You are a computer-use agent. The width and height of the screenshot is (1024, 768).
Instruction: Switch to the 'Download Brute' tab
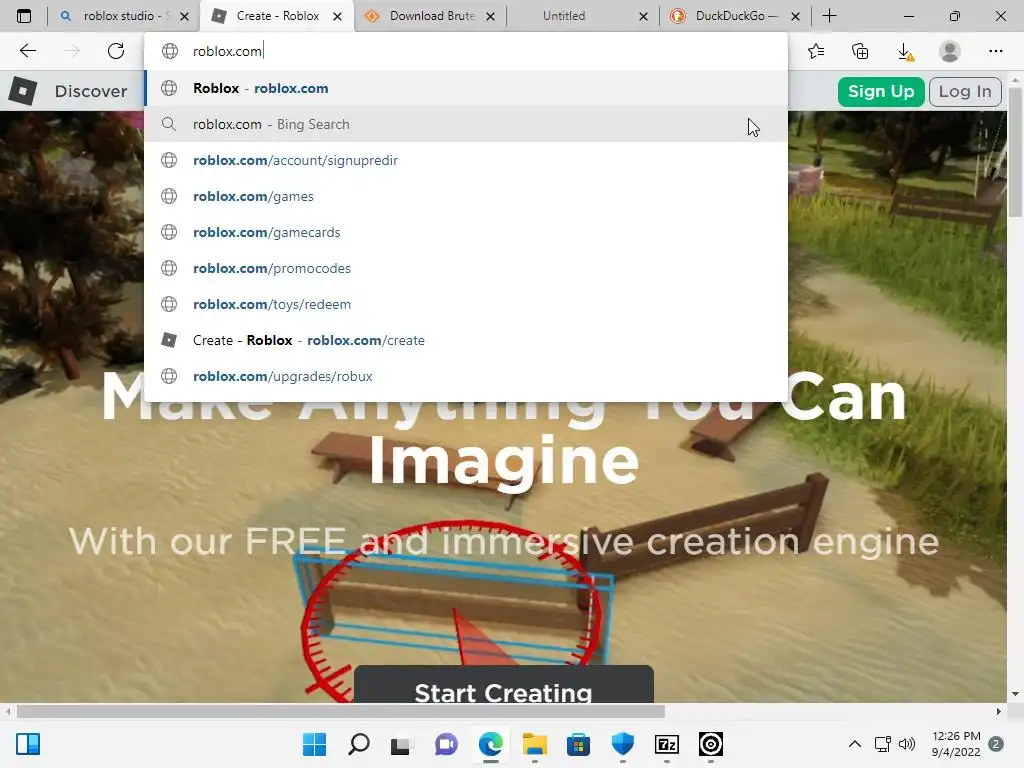[430, 16]
